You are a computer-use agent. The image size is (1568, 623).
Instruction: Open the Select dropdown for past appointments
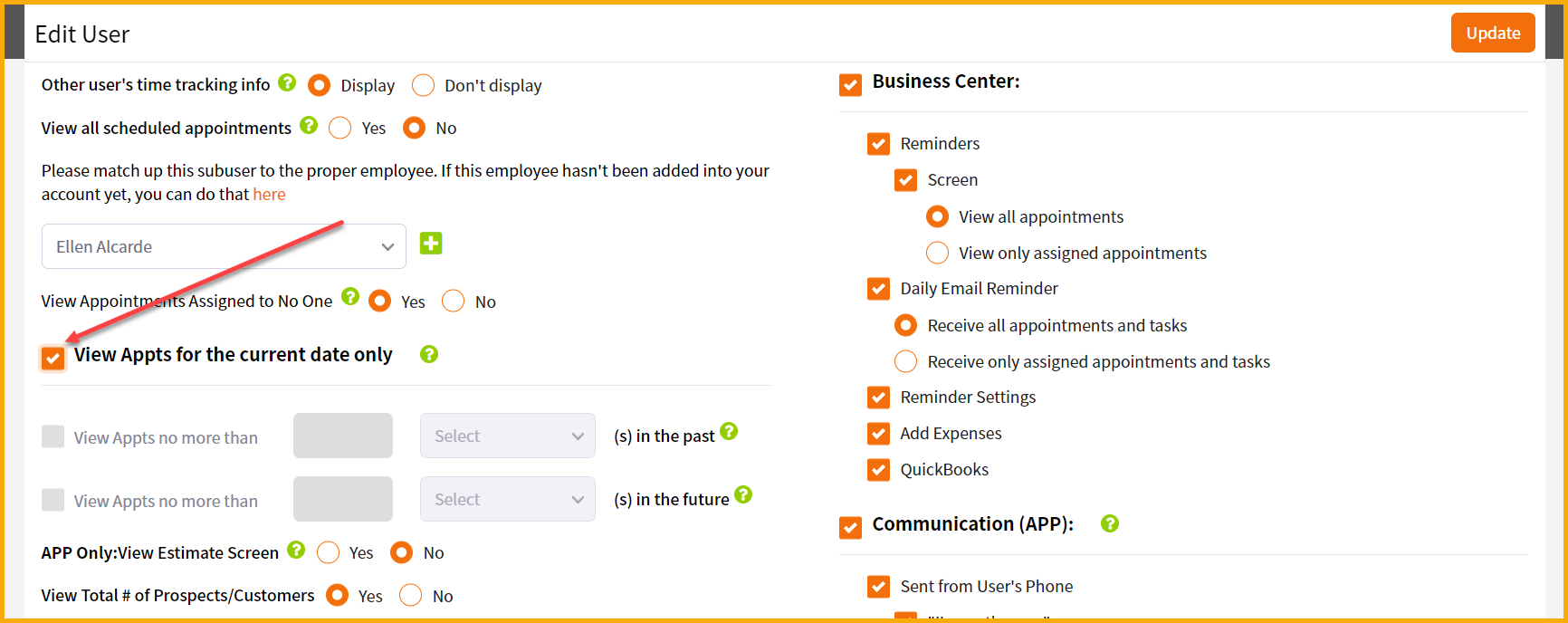pos(507,436)
